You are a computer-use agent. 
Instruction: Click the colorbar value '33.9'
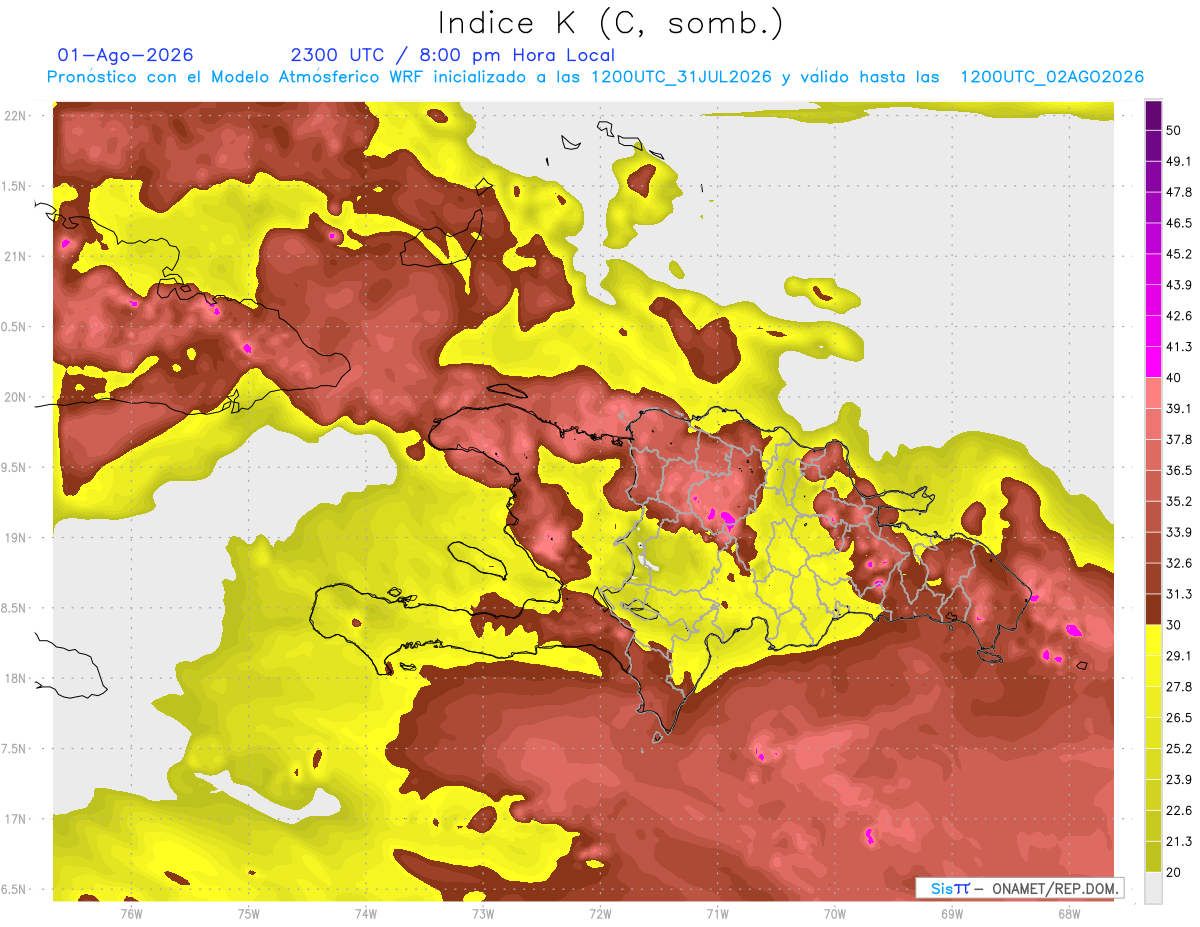pyautogui.click(x=1180, y=532)
